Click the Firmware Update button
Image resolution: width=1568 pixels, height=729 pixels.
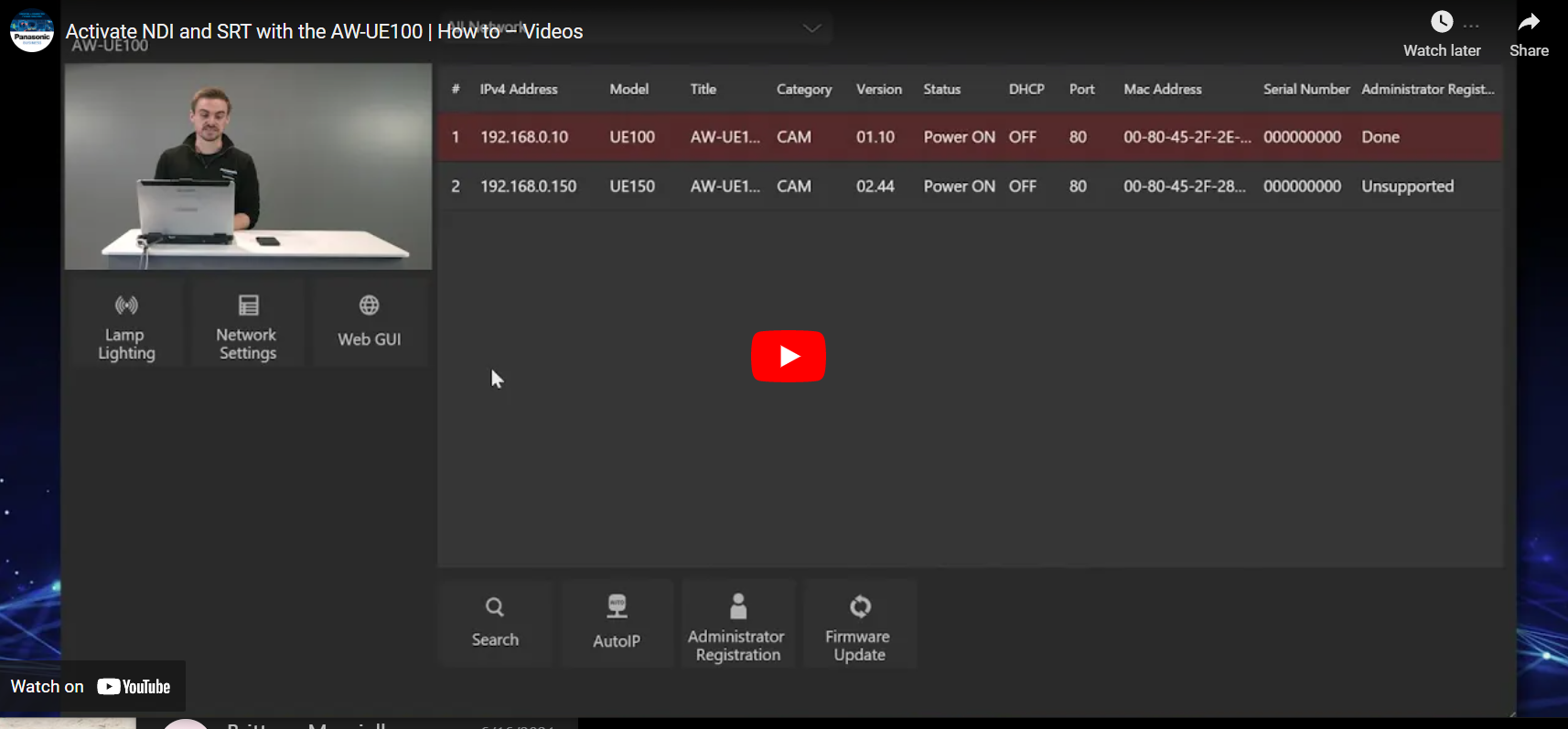click(859, 623)
